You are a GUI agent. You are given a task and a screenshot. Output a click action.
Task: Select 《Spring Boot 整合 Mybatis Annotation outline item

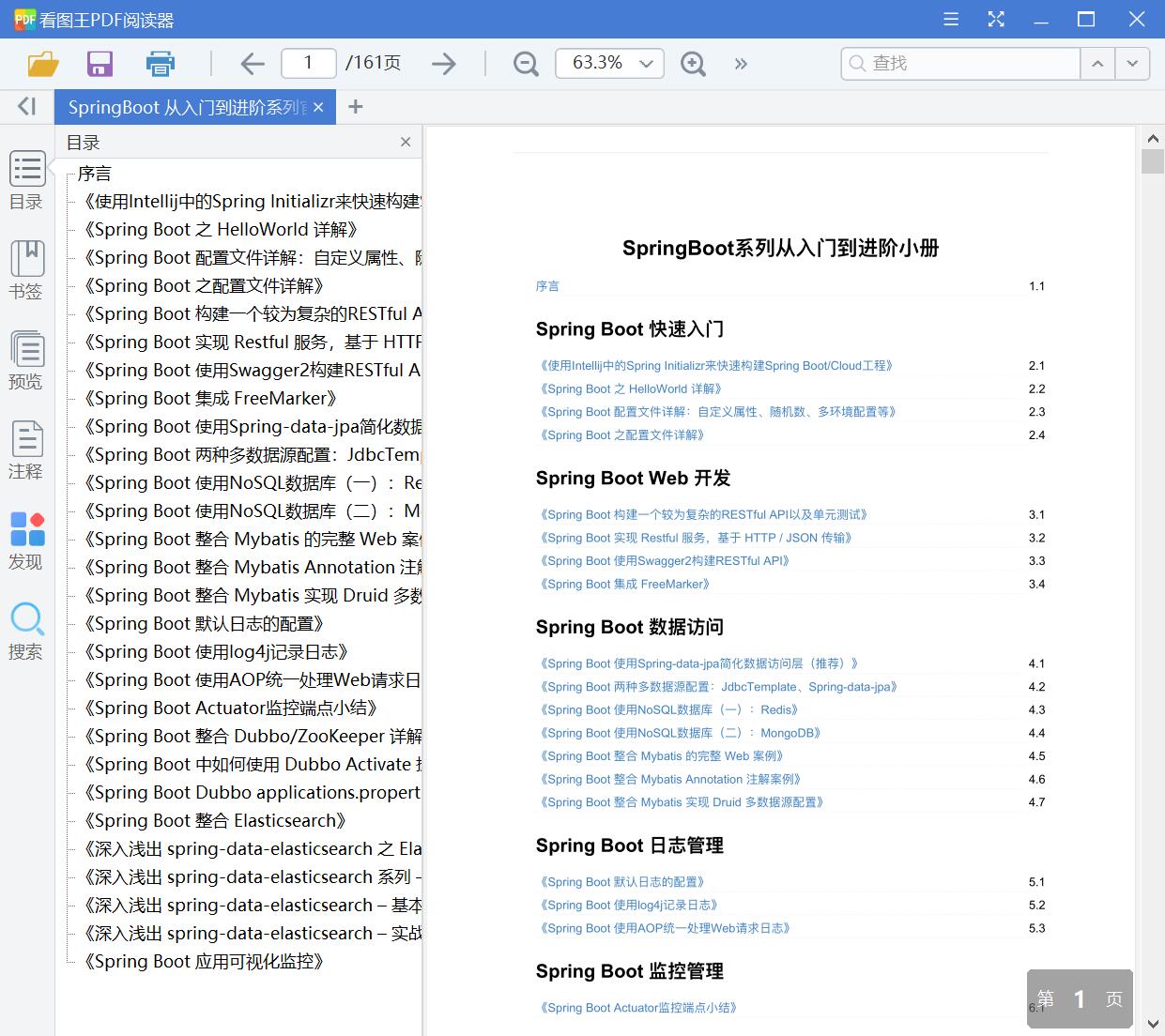click(x=253, y=567)
